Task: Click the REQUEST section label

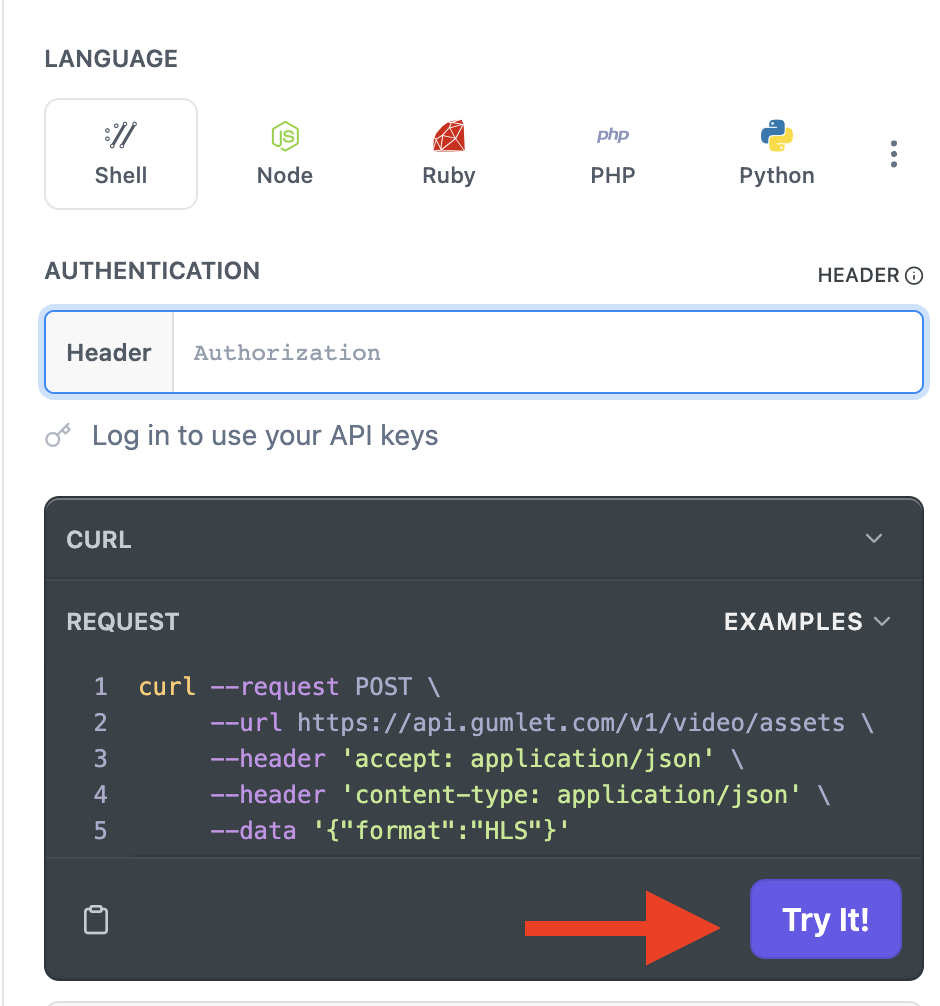Action: (x=122, y=622)
